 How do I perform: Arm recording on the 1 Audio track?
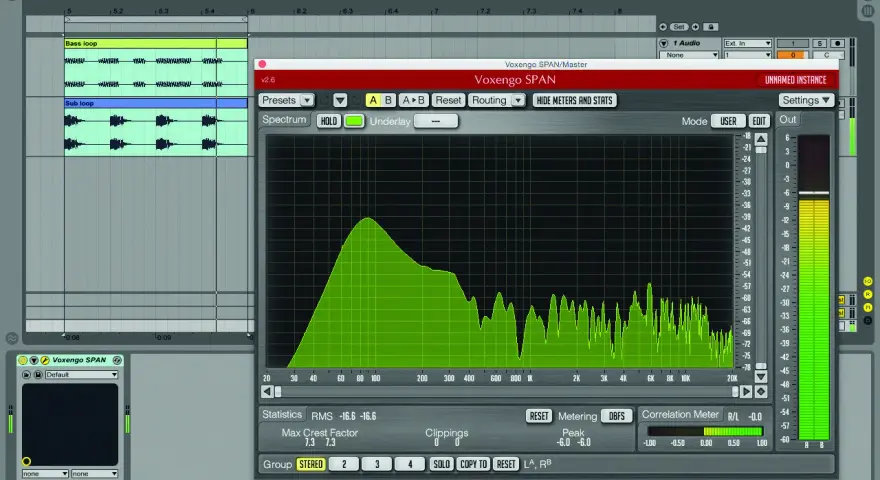tap(837, 43)
